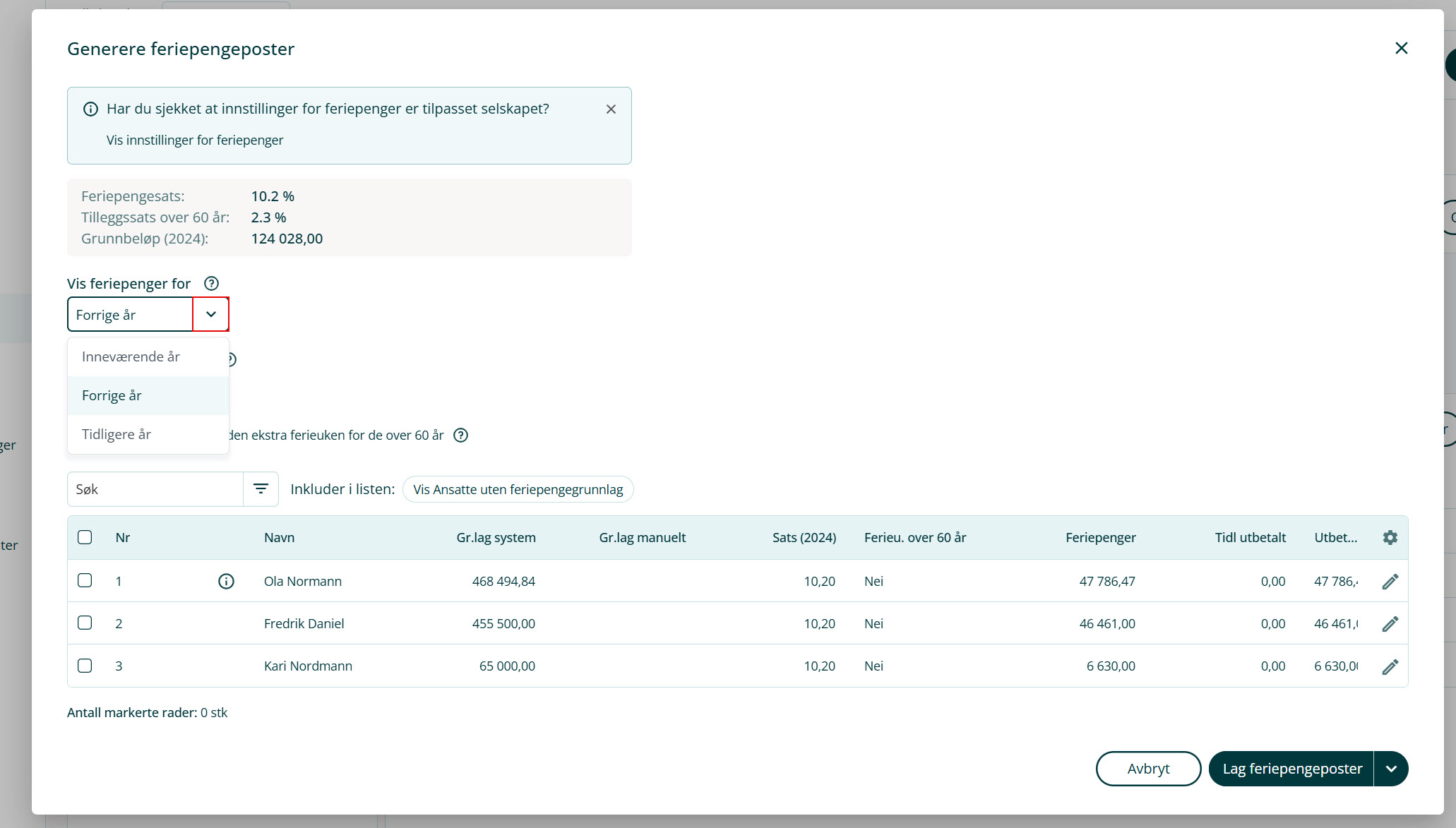Choose 'Inneværende år' from the list

tap(131, 357)
